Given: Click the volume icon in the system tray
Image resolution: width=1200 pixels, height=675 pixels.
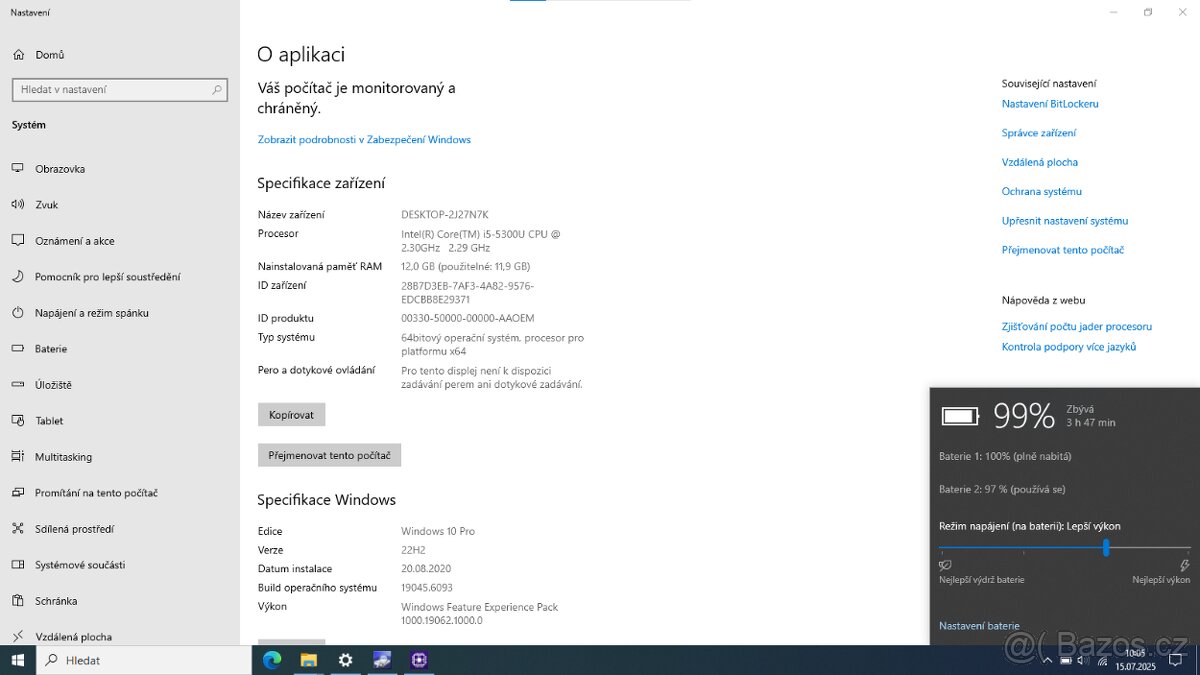Looking at the screenshot, I should 1082,660.
